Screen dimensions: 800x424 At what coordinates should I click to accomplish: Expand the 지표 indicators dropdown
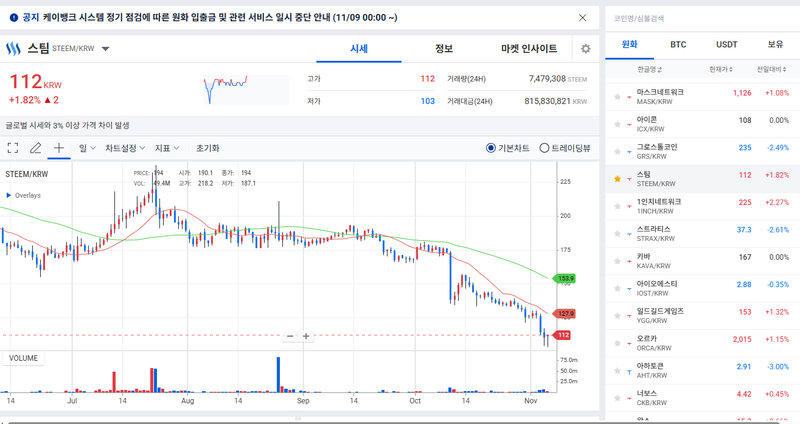(167, 148)
